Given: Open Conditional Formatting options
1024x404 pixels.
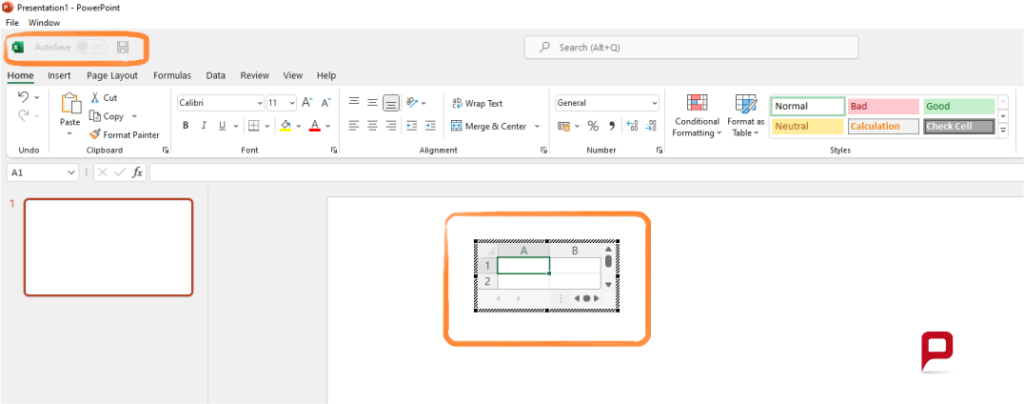Looking at the screenshot, I should tap(696, 116).
